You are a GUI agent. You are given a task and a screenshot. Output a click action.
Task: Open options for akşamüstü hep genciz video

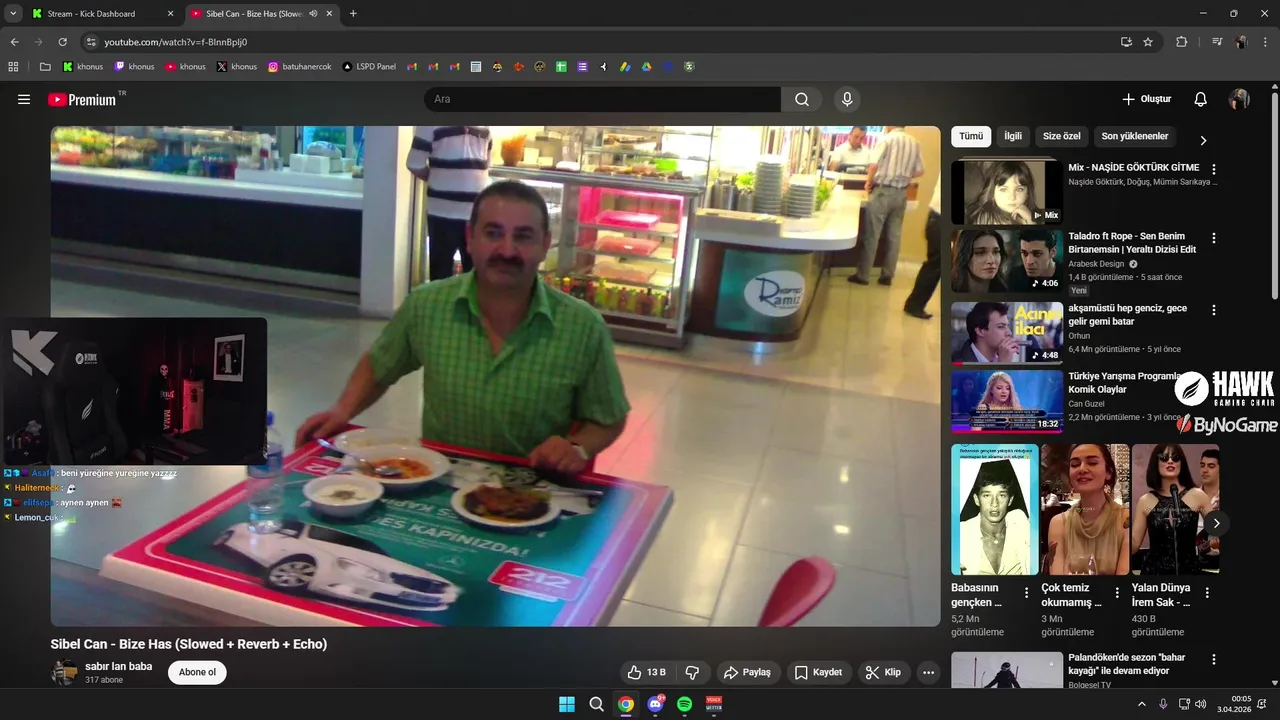pos(1214,310)
